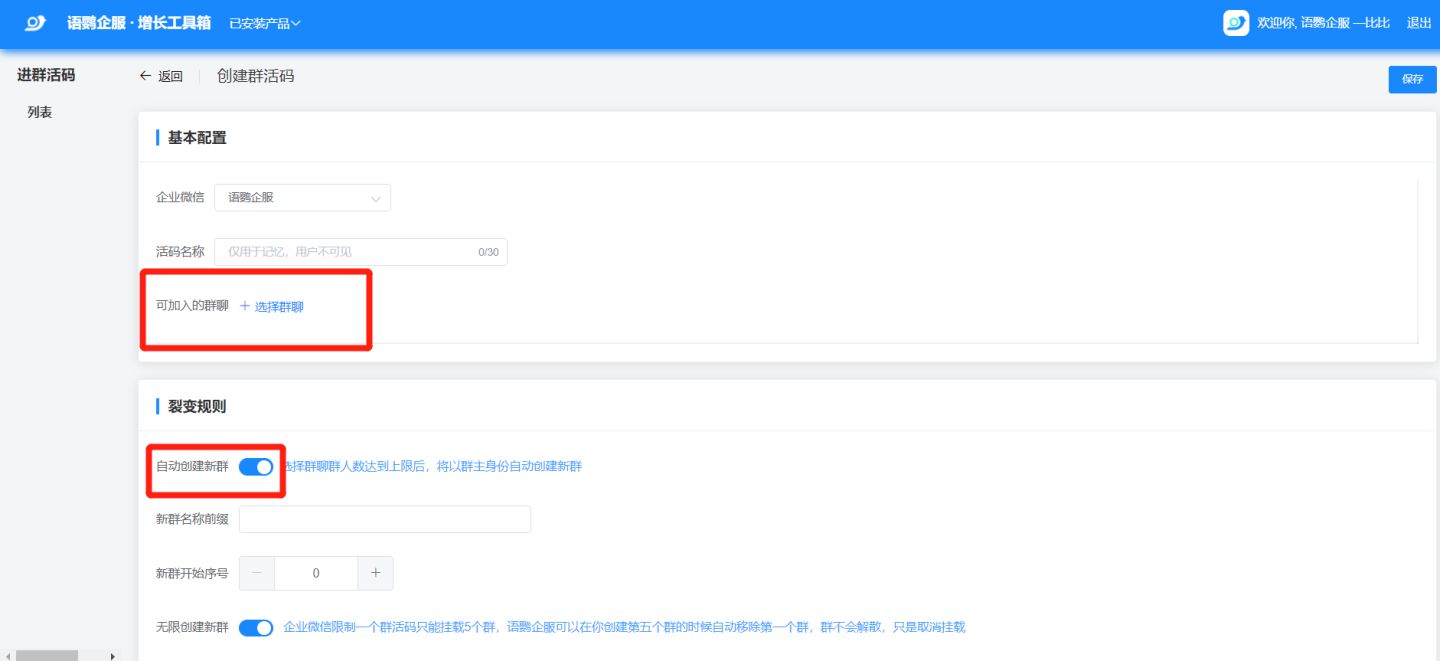
Task: Click the 语鹦企服 logo icon
Action: [35, 23]
